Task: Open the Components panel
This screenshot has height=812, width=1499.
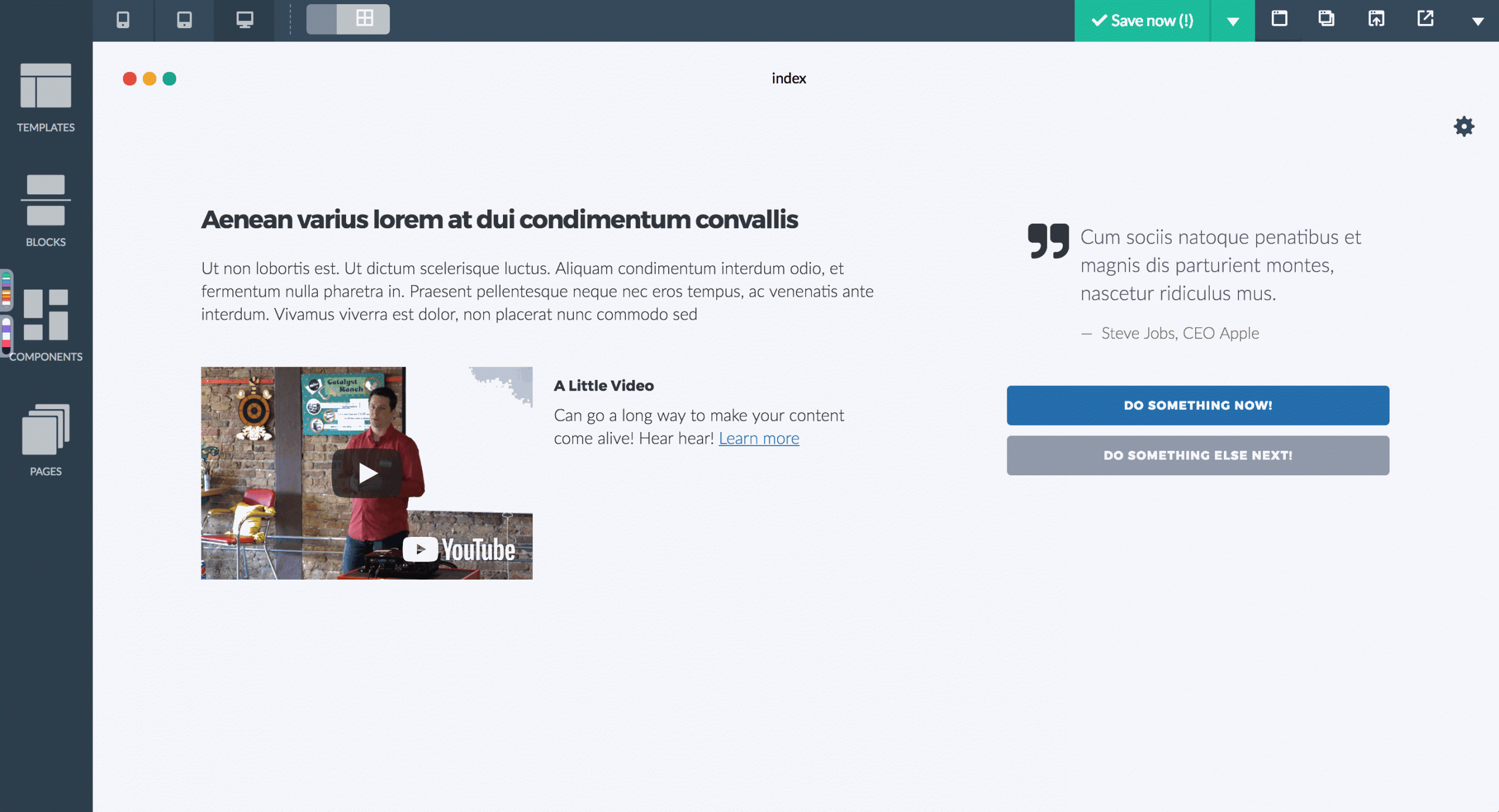Action: pyautogui.click(x=46, y=321)
